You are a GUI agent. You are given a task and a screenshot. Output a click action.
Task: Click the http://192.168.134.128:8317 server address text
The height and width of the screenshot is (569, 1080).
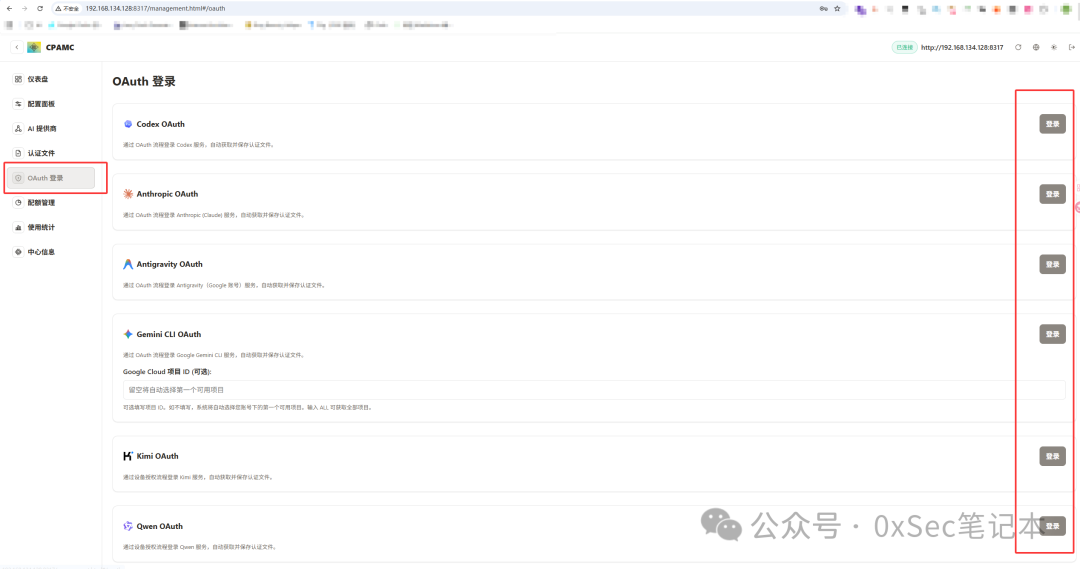pos(962,48)
